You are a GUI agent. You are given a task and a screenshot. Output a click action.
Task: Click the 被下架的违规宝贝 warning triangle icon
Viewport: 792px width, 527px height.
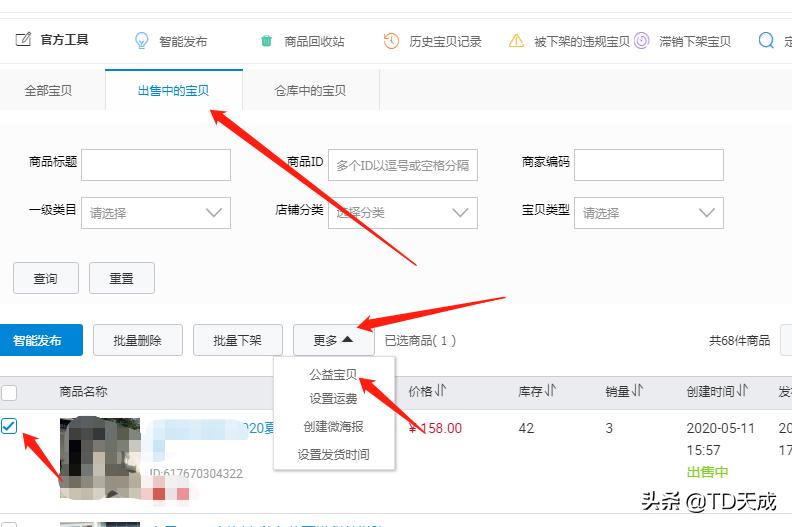(x=516, y=41)
